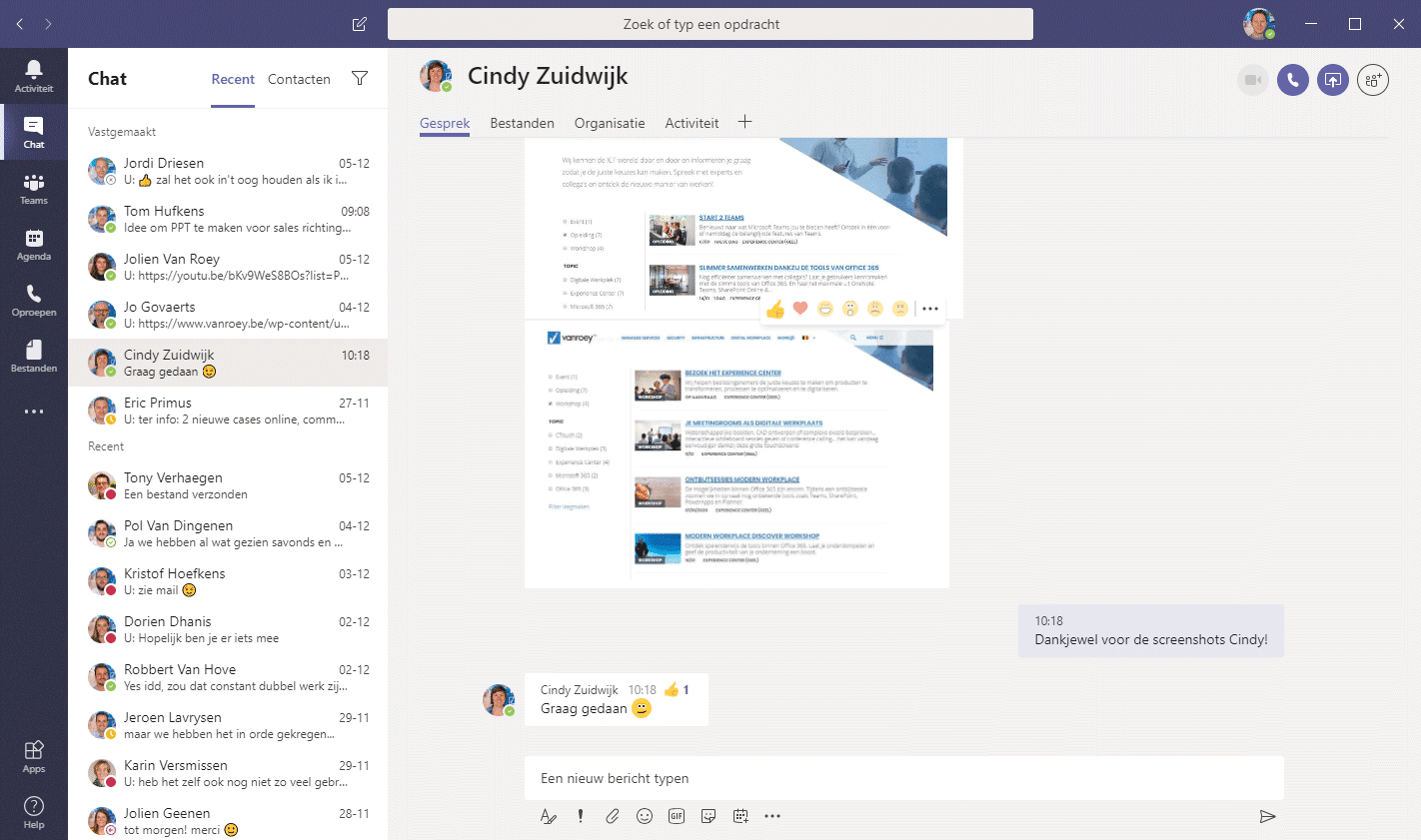Screen dimensions: 1421x840
Task: Mark message as important
Action: click(x=581, y=816)
